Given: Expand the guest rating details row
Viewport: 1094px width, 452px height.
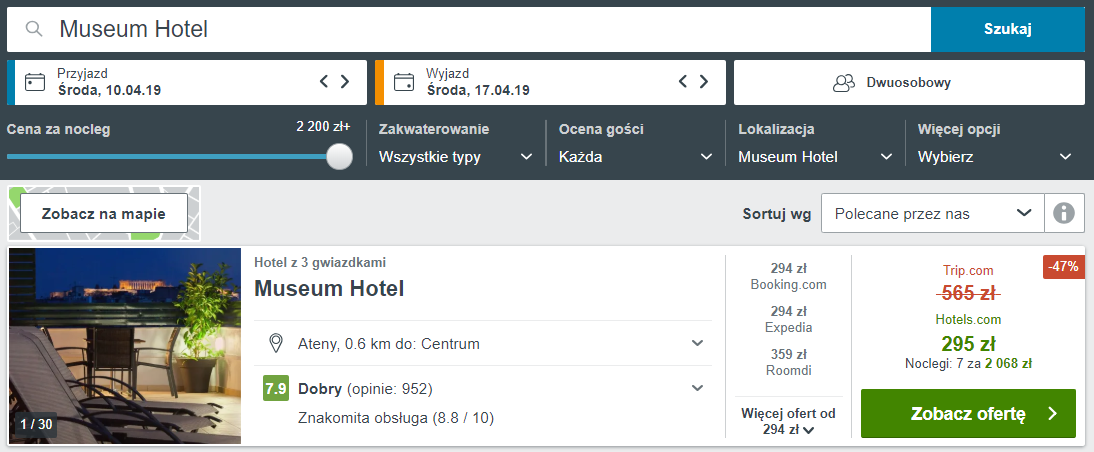Looking at the screenshot, I should 697,388.
